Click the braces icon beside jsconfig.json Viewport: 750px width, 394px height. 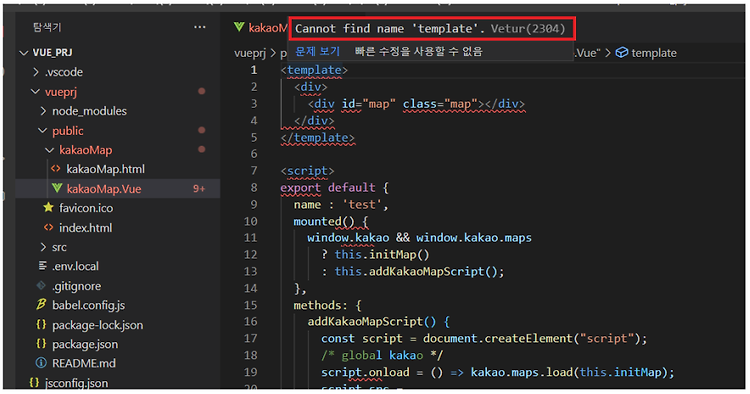tap(34, 383)
